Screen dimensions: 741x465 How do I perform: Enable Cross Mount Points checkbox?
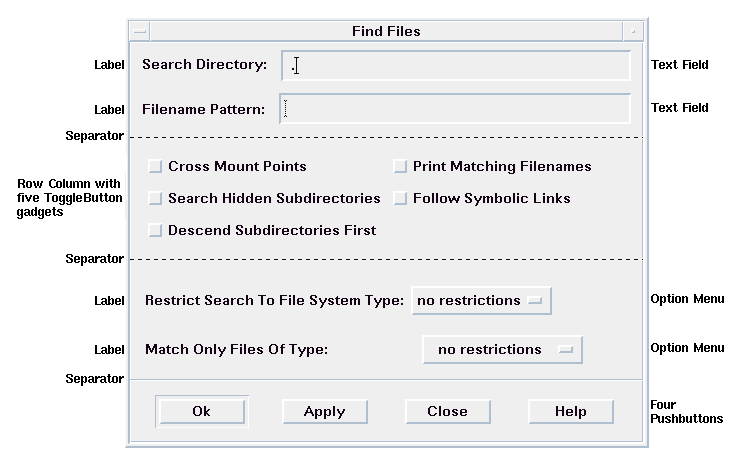pos(155,166)
